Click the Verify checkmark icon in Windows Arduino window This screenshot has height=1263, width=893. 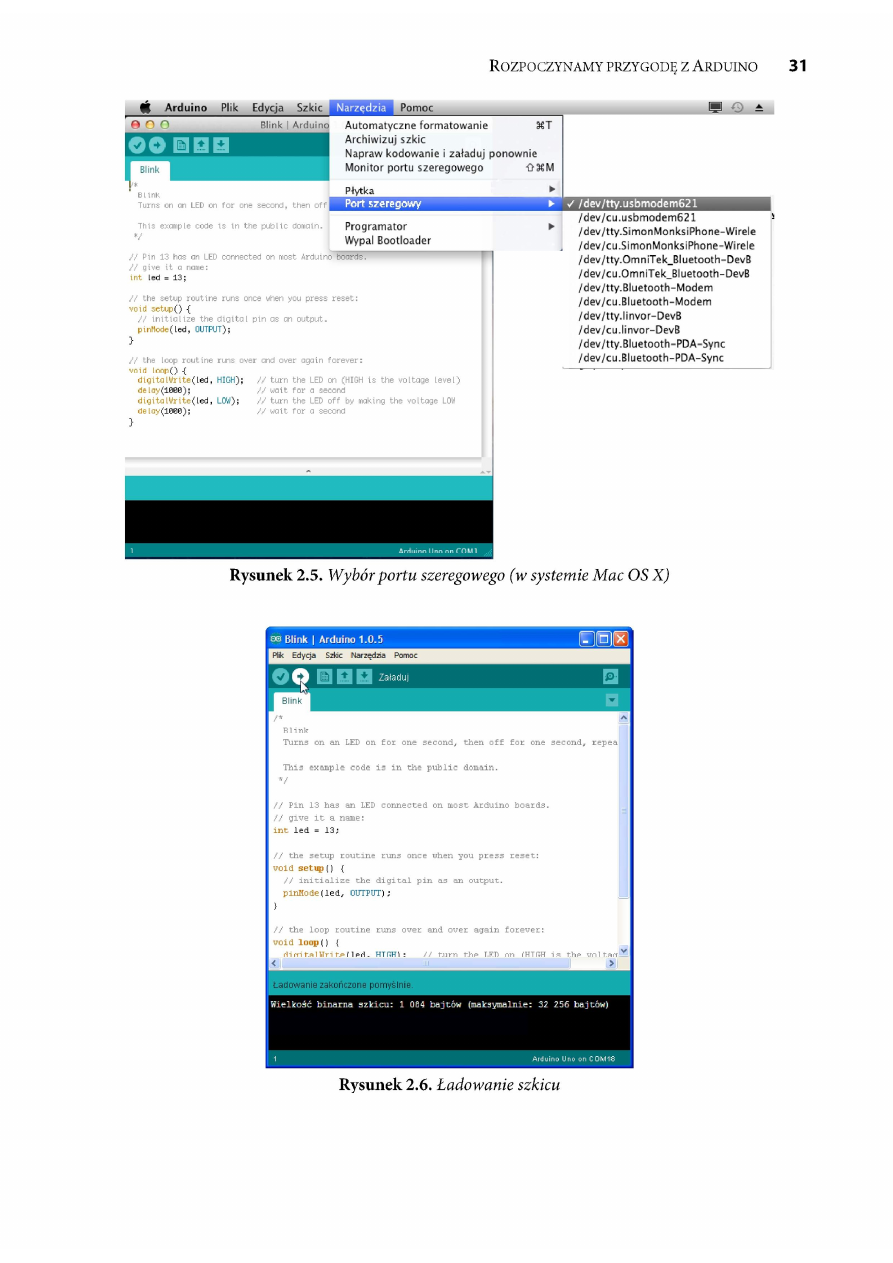click(281, 677)
